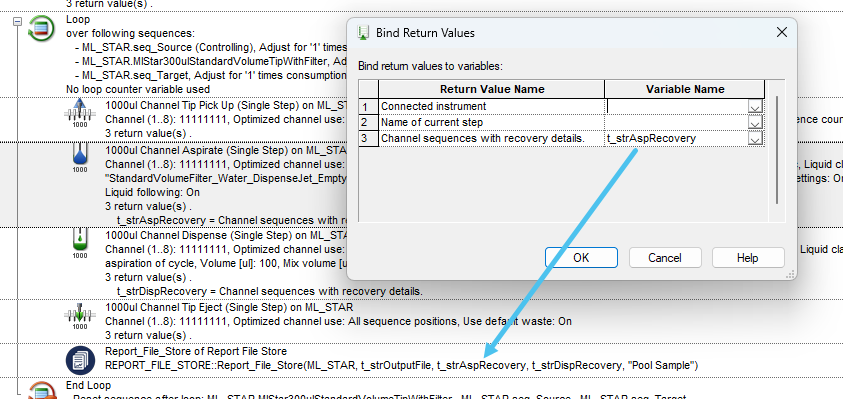Click the 'End Loop' step label
The image size is (843, 399).
(89, 385)
